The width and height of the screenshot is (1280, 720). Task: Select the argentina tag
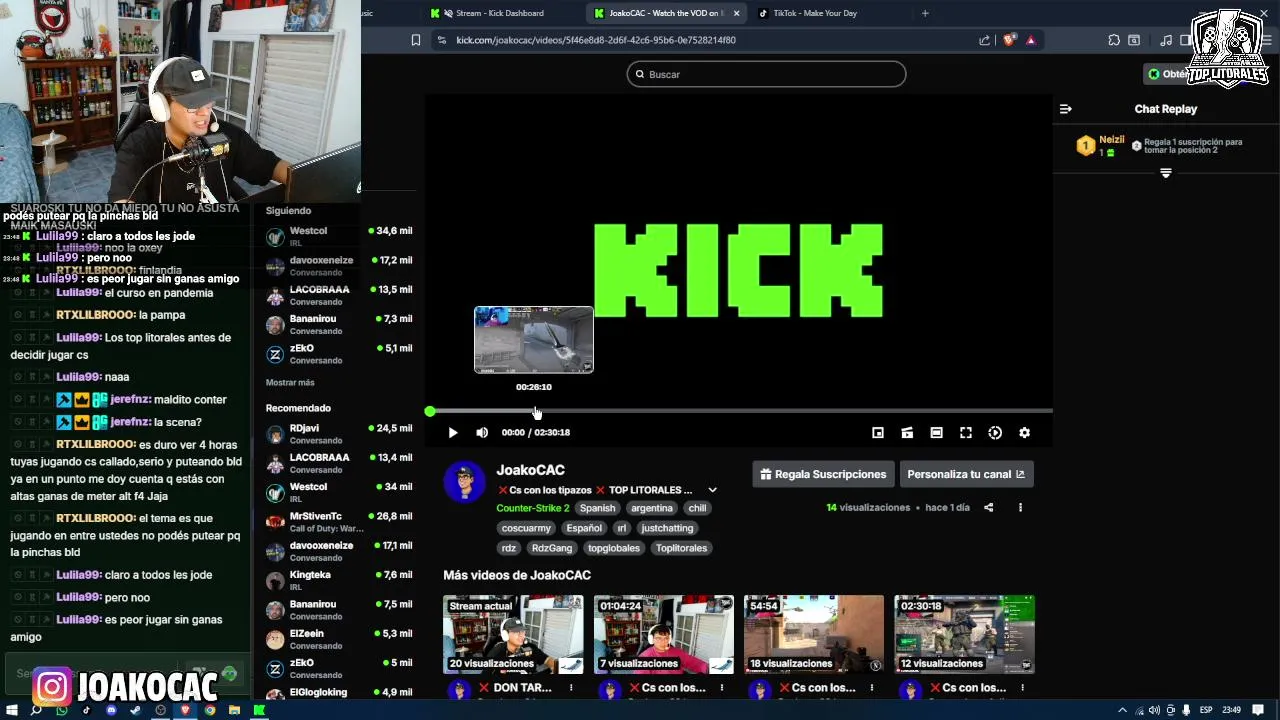(652, 508)
